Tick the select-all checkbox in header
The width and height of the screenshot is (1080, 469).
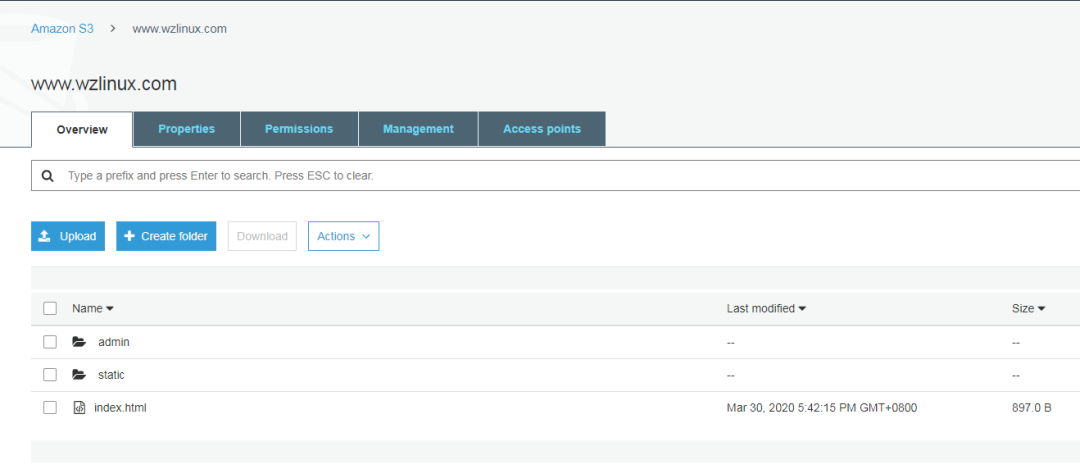point(50,309)
